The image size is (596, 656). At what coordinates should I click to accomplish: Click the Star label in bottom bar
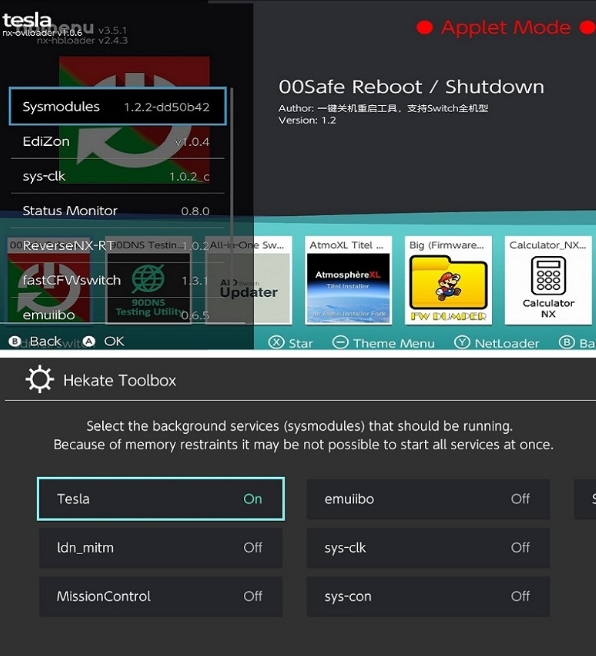pos(301,343)
